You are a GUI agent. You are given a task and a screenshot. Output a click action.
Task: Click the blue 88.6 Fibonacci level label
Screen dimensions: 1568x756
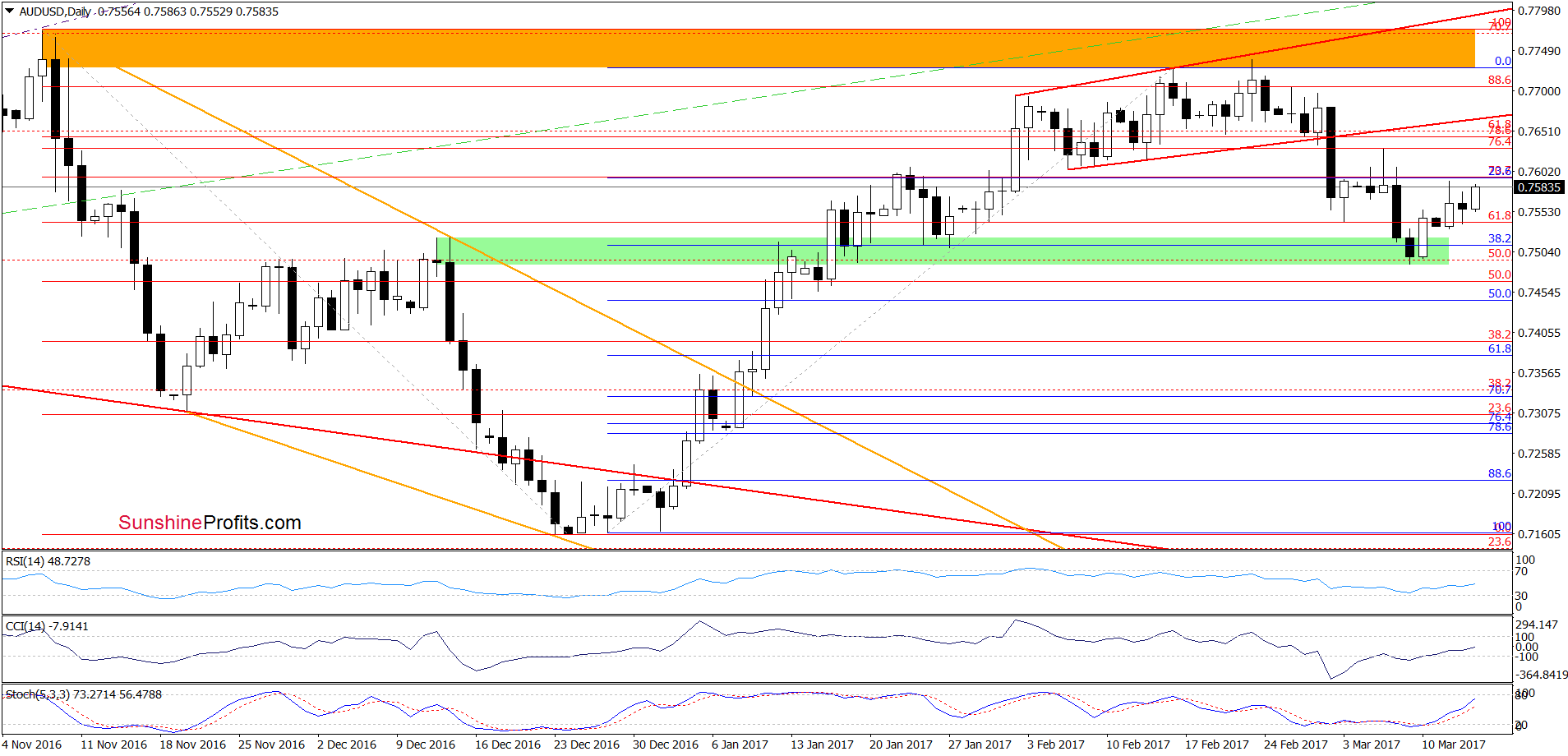coord(1500,473)
